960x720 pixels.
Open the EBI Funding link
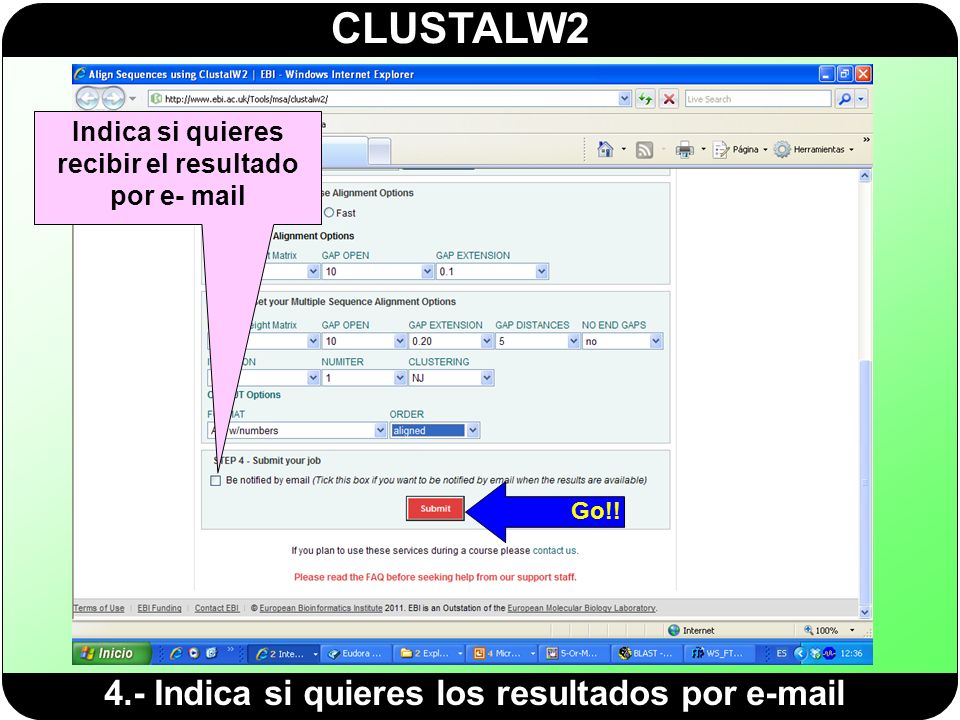(159, 608)
